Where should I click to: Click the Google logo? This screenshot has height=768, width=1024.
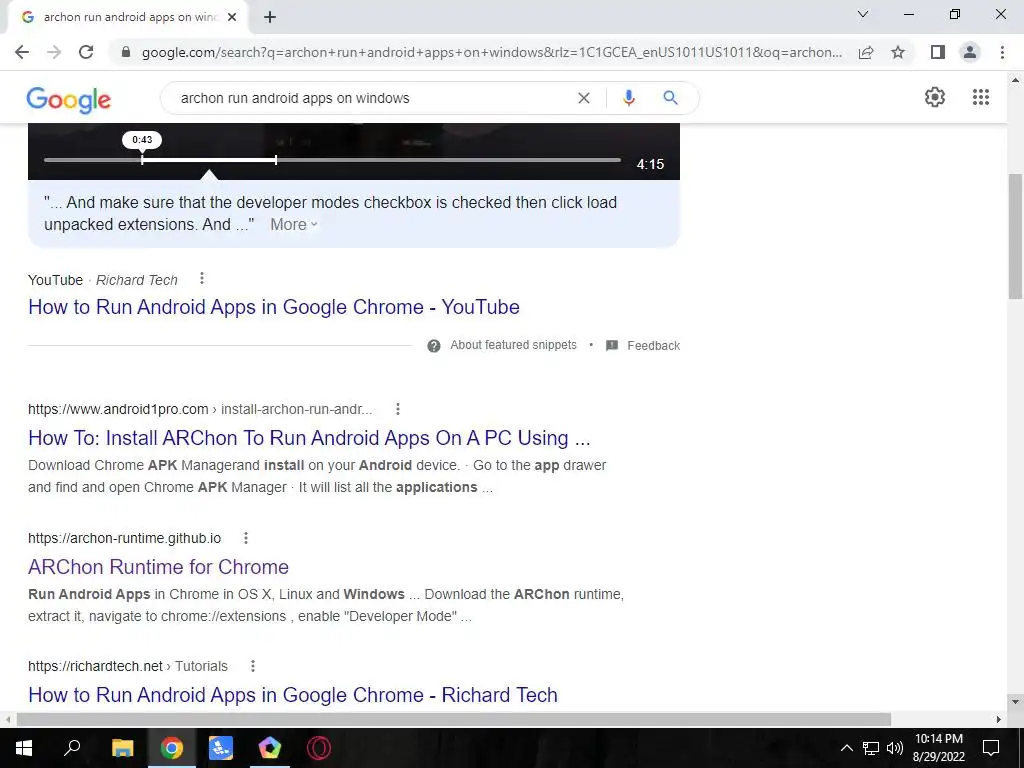(69, 99)
